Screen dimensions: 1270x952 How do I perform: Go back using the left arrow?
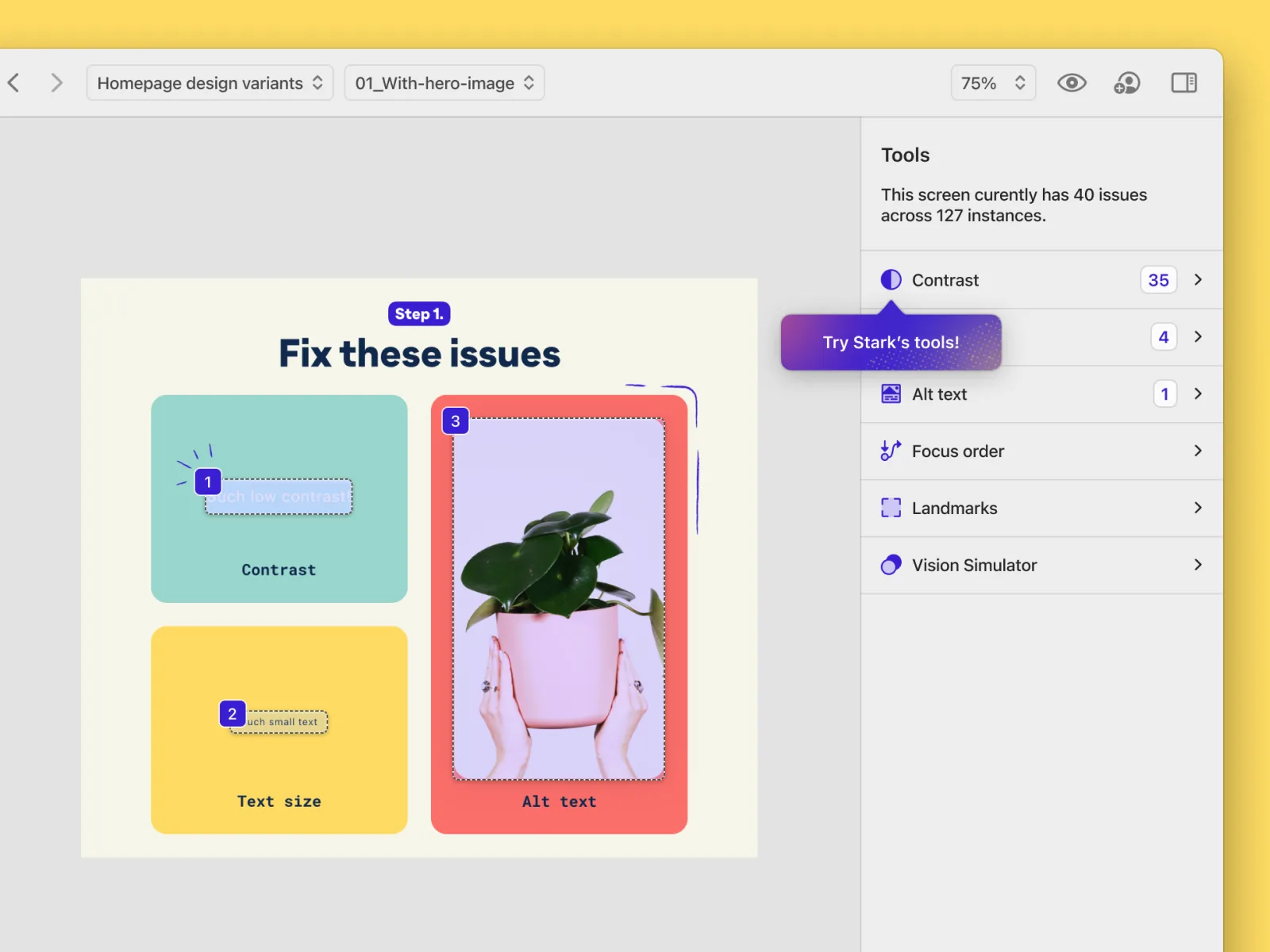click(x=13, y=83)
